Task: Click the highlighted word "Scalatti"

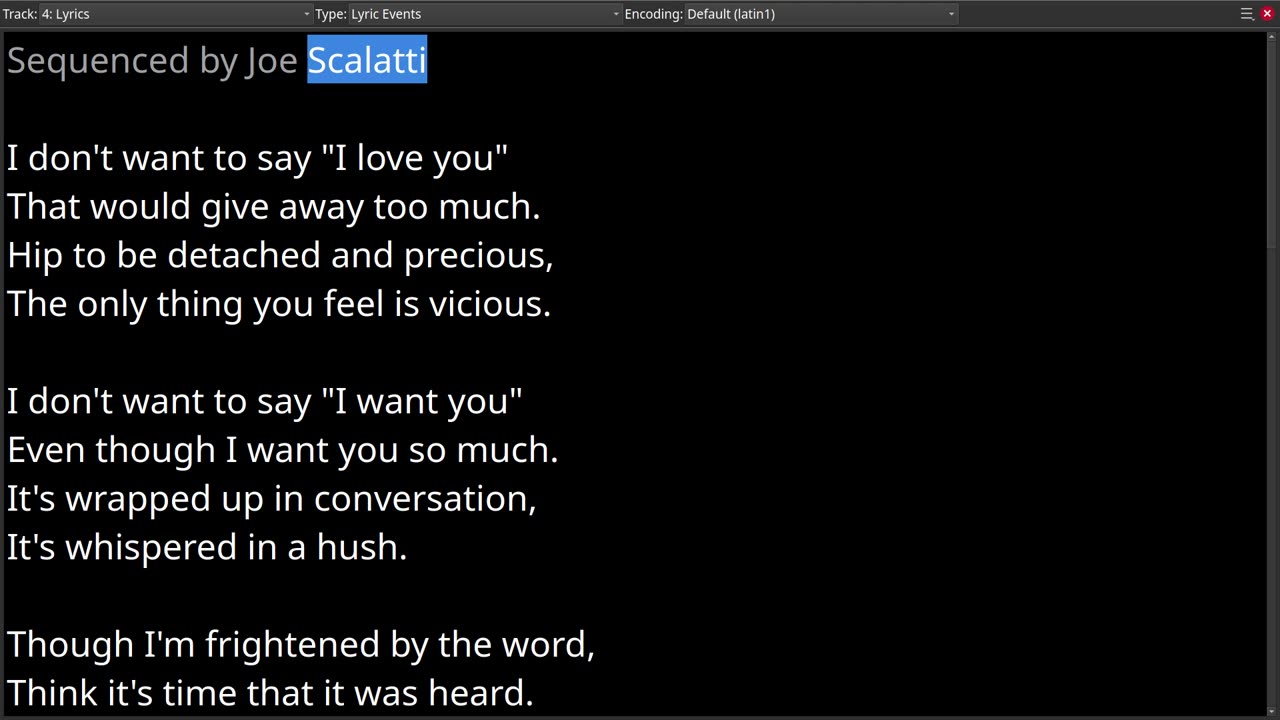Action: coord(367,60)
